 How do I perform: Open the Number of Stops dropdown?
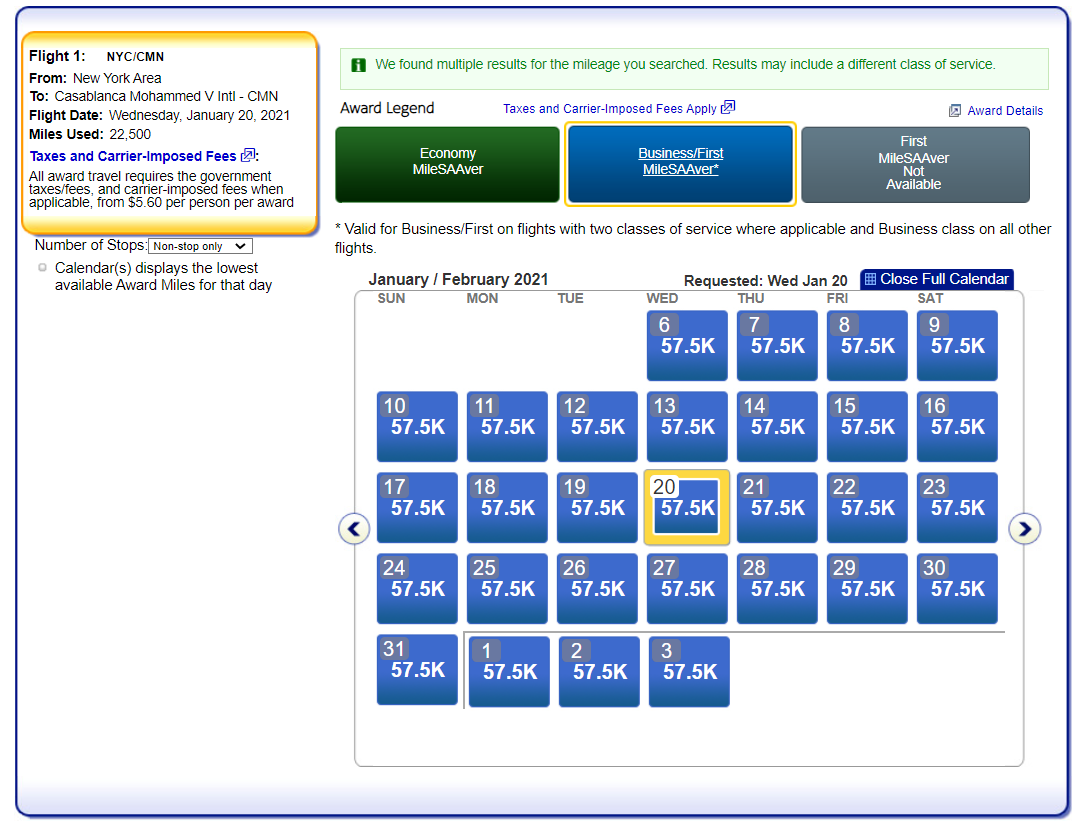200,246
